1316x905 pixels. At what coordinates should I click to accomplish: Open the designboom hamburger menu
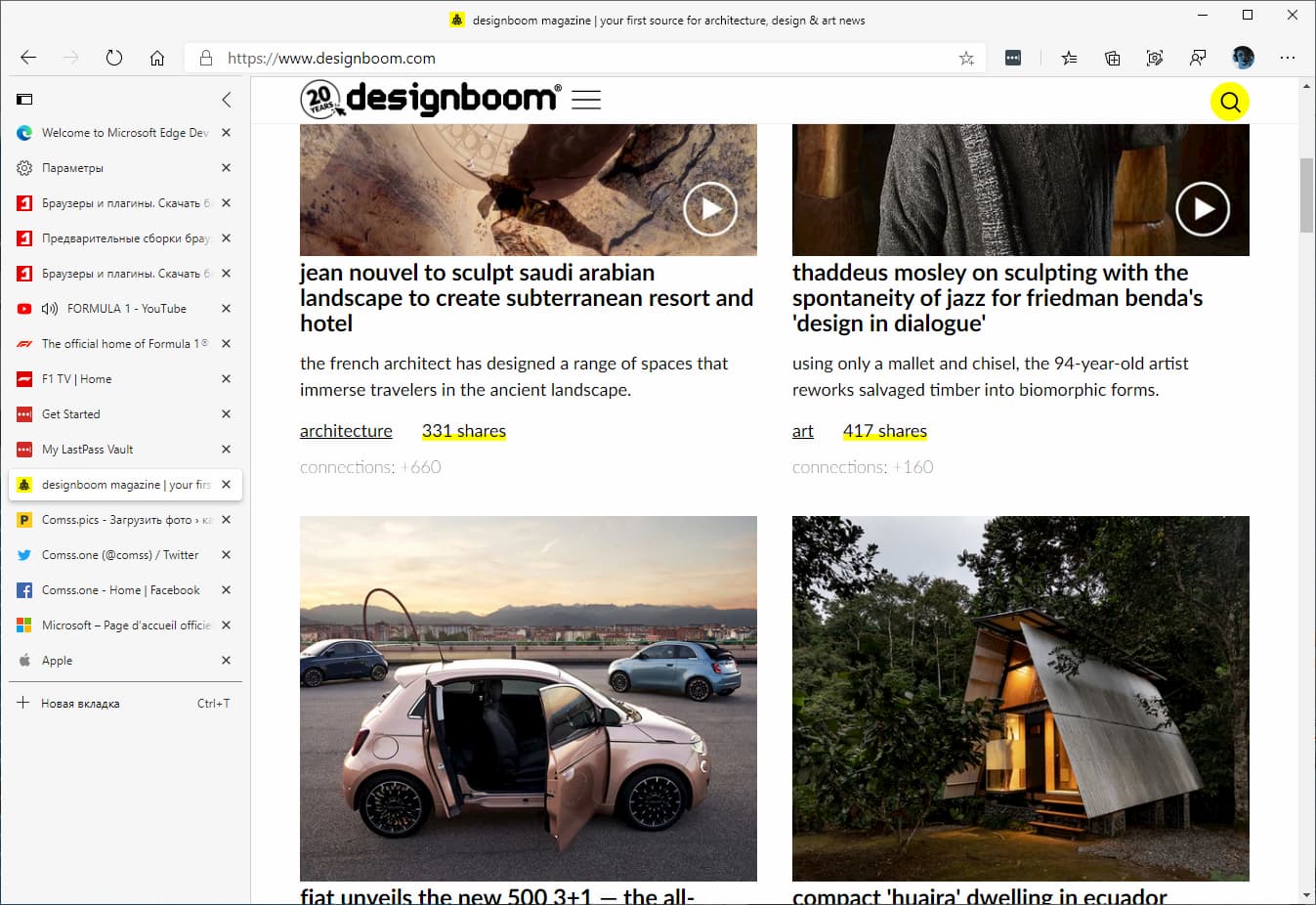[x=585, y=98]
